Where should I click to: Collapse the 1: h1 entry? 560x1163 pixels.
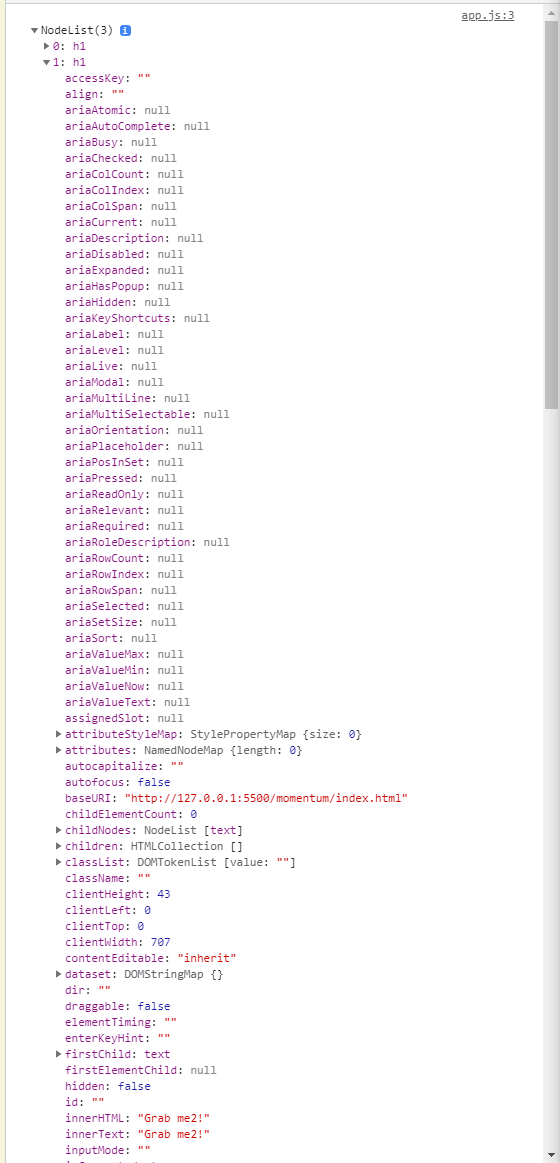point(47,62)
